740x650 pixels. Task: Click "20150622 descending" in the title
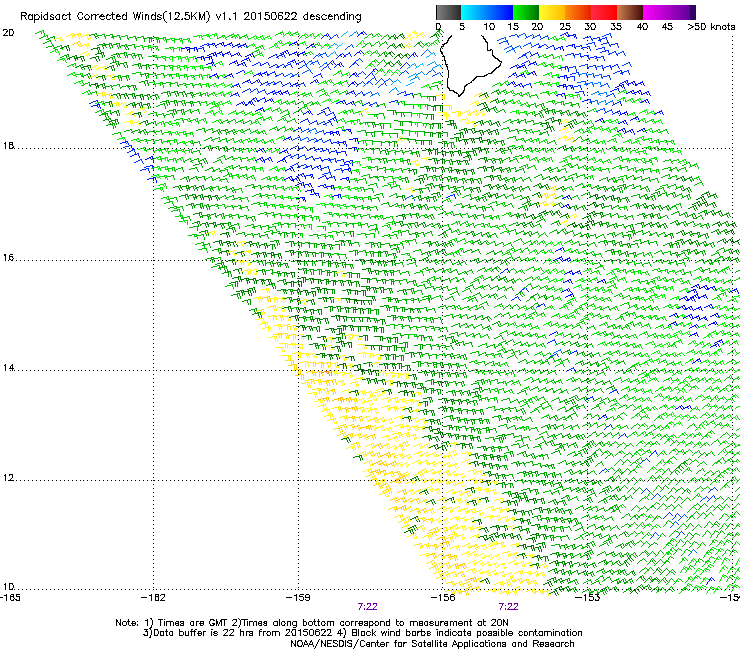point(302,17)
